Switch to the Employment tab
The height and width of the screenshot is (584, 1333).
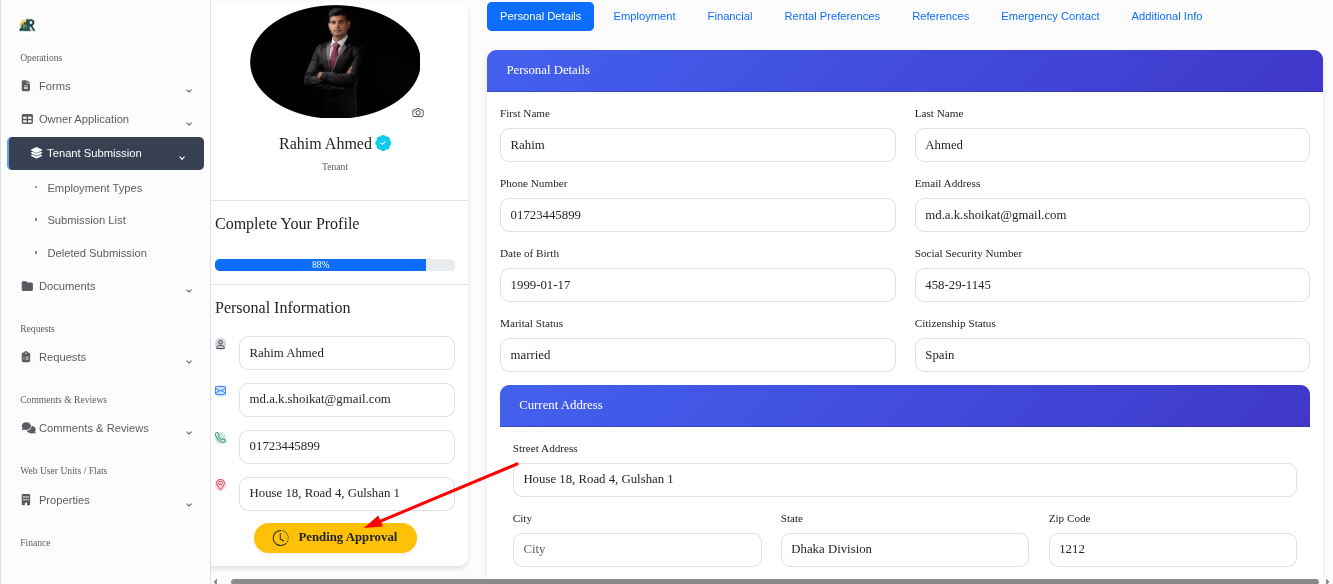[x=644, y=16]
